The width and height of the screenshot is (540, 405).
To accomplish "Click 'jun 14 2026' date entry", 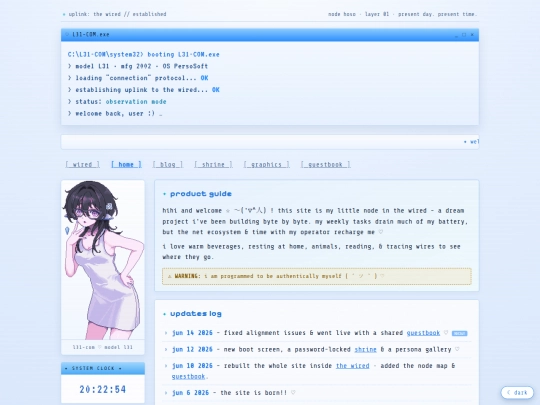I will tap(192, 333).
